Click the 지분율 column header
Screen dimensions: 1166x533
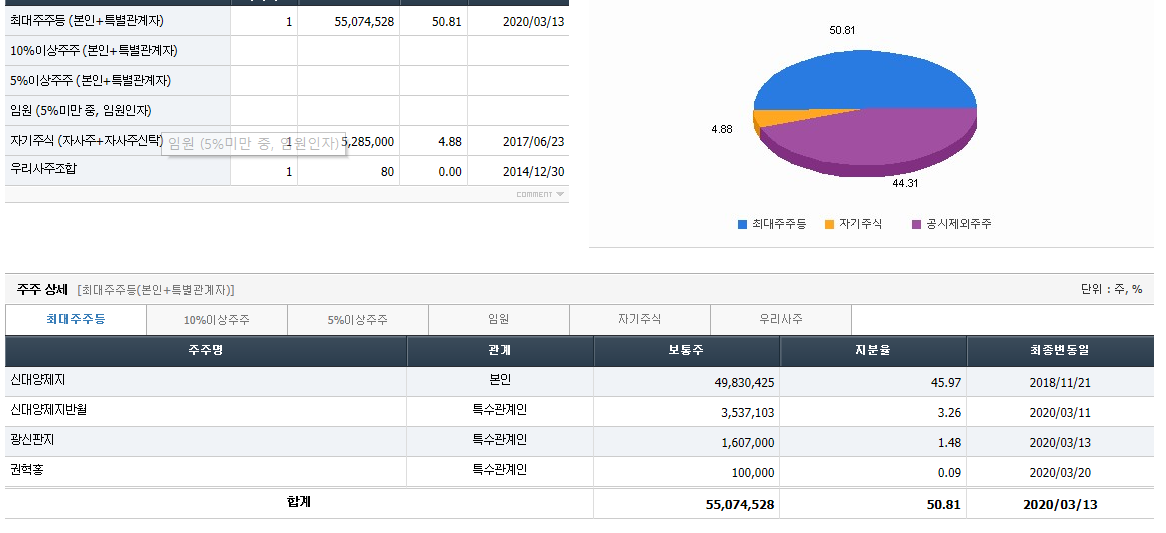[874, 351]
